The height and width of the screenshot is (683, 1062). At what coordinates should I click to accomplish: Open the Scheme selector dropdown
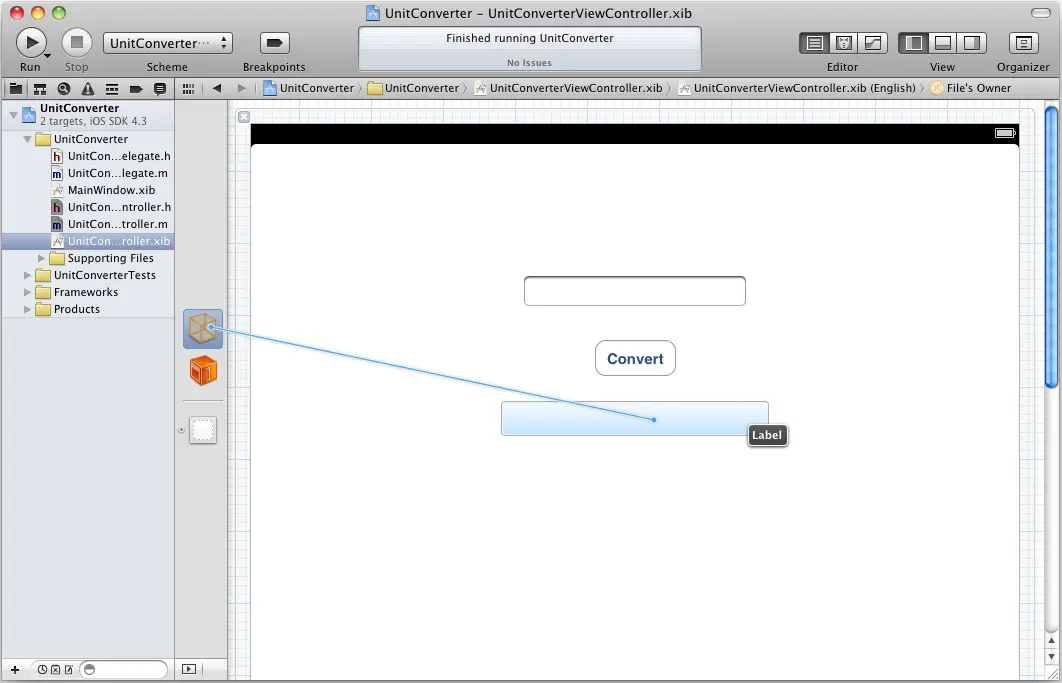167,43
